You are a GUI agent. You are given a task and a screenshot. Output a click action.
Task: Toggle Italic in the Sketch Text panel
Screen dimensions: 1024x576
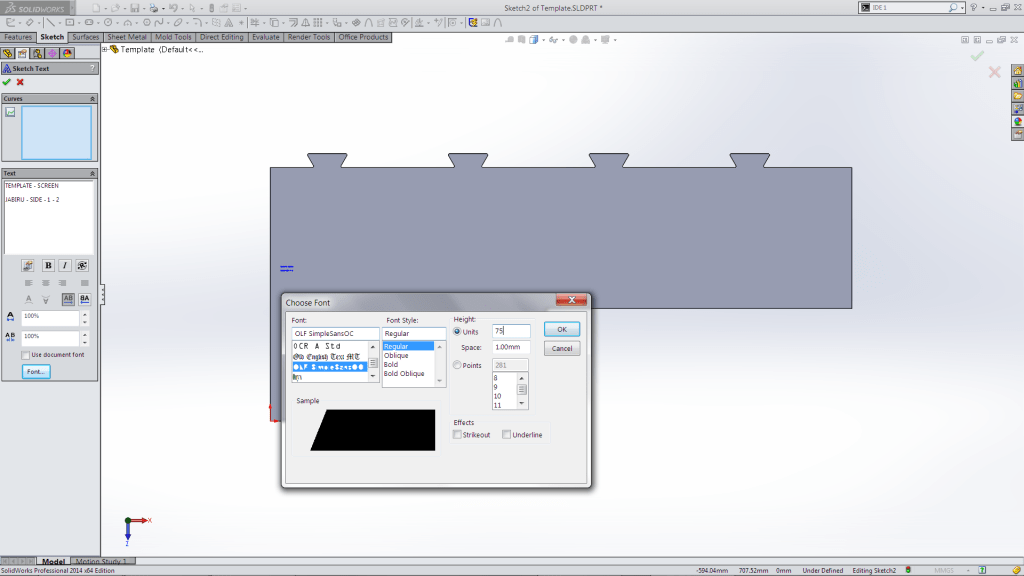(x=64, y=265)
